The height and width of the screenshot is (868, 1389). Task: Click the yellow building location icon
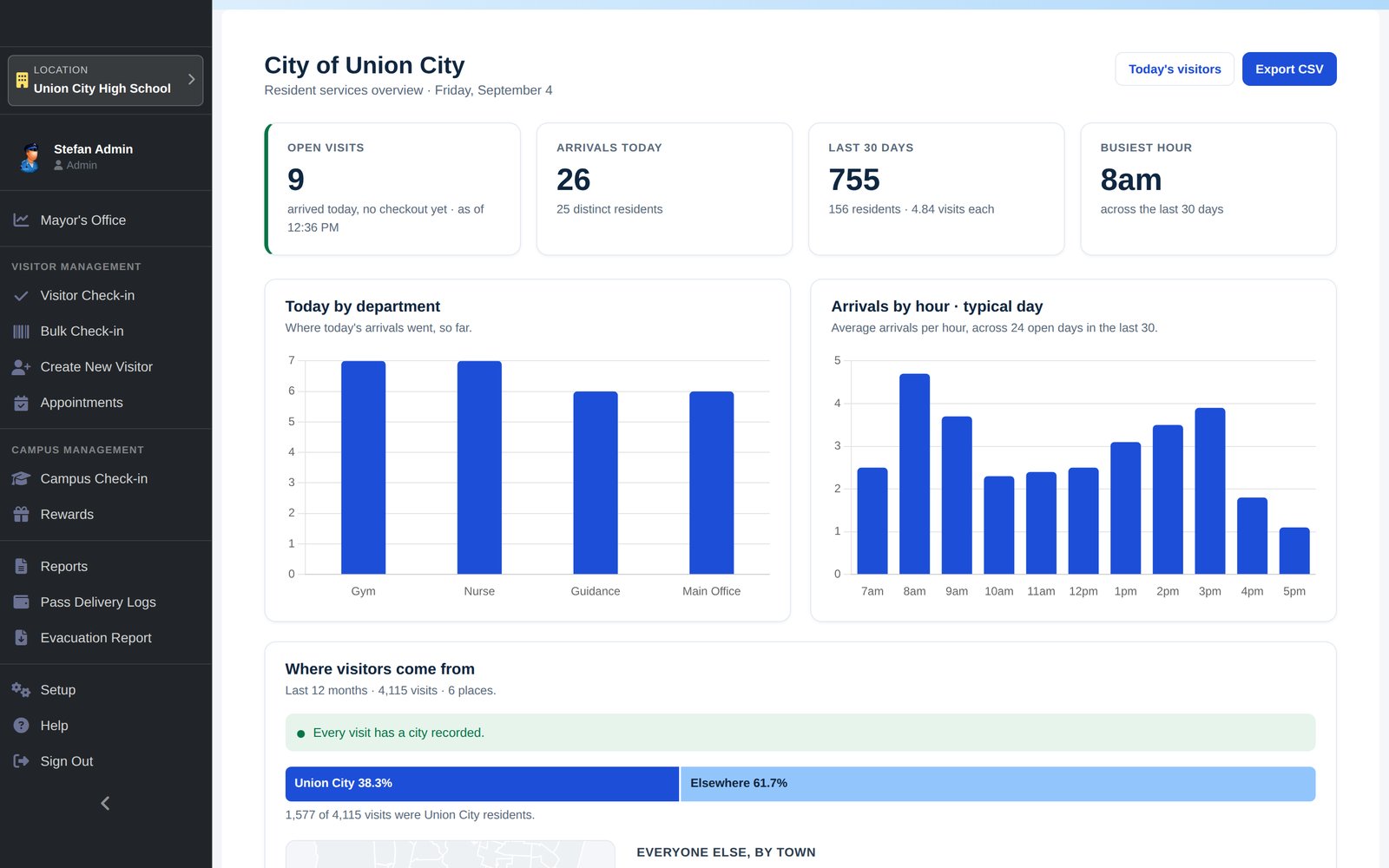pos(22,80)
